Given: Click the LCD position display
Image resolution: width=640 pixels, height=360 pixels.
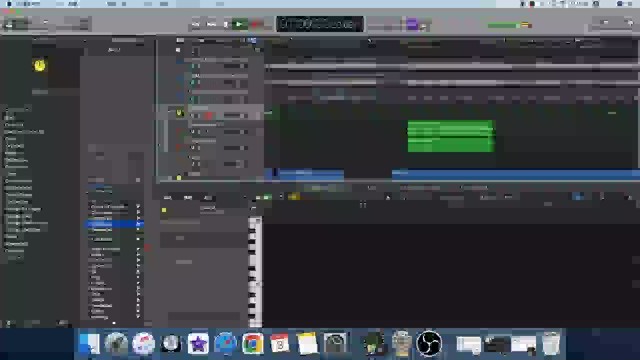Looking at the screenshot, I should coord(320,24).
